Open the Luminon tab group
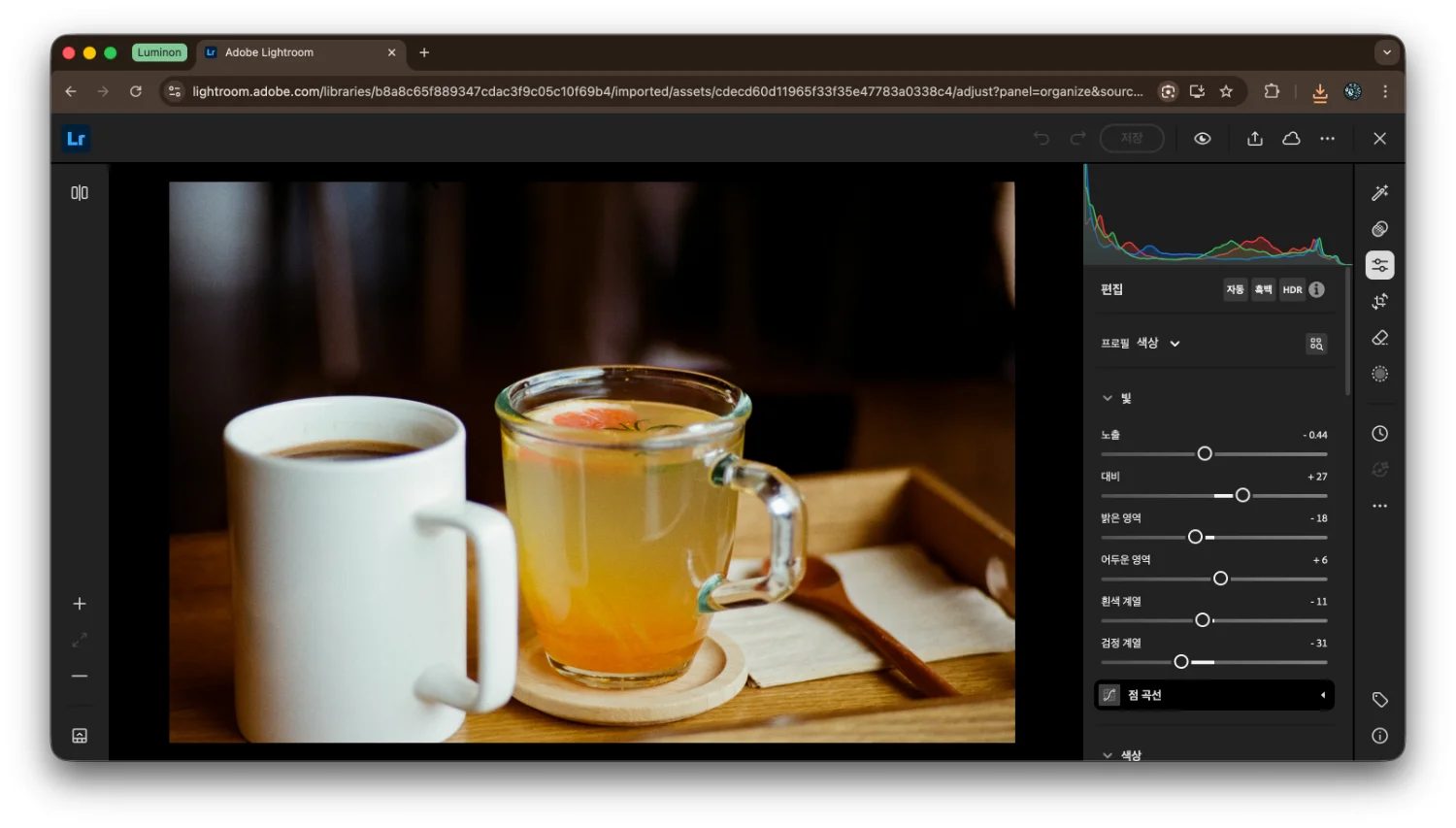Screen dimensions: 1456x828 click(159, 52)
